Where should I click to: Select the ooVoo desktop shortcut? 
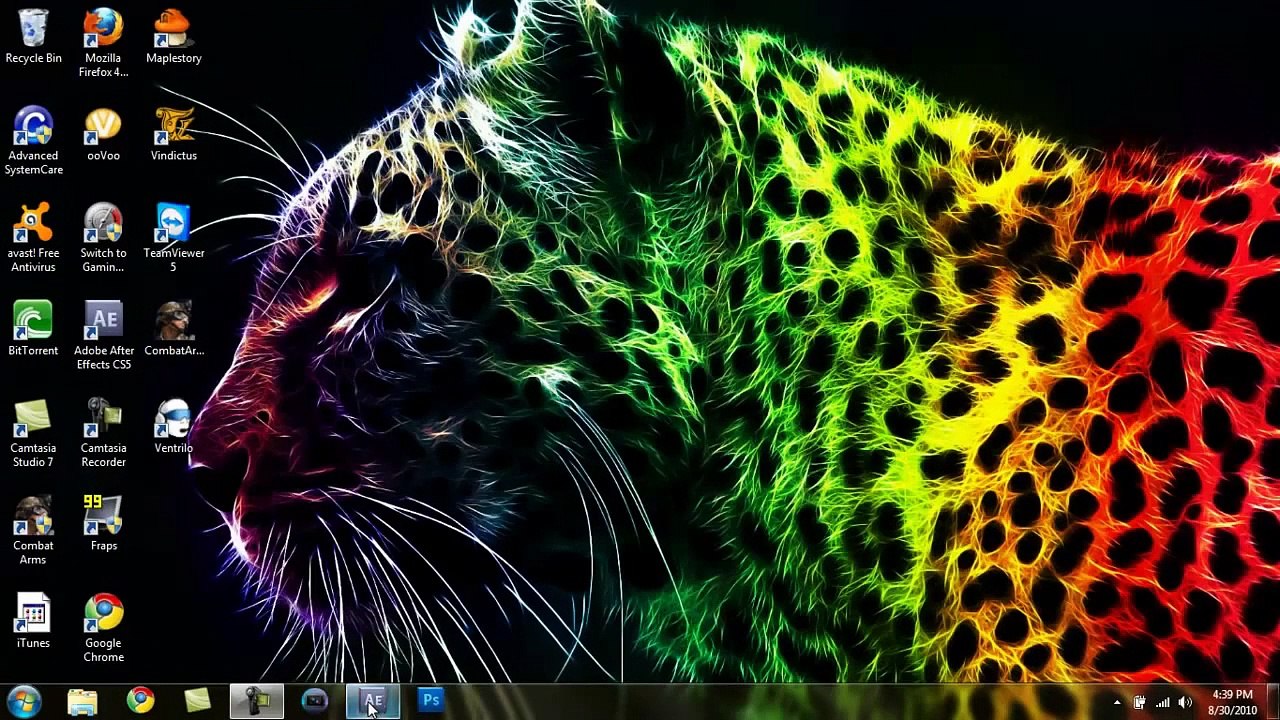pos(103,134)
